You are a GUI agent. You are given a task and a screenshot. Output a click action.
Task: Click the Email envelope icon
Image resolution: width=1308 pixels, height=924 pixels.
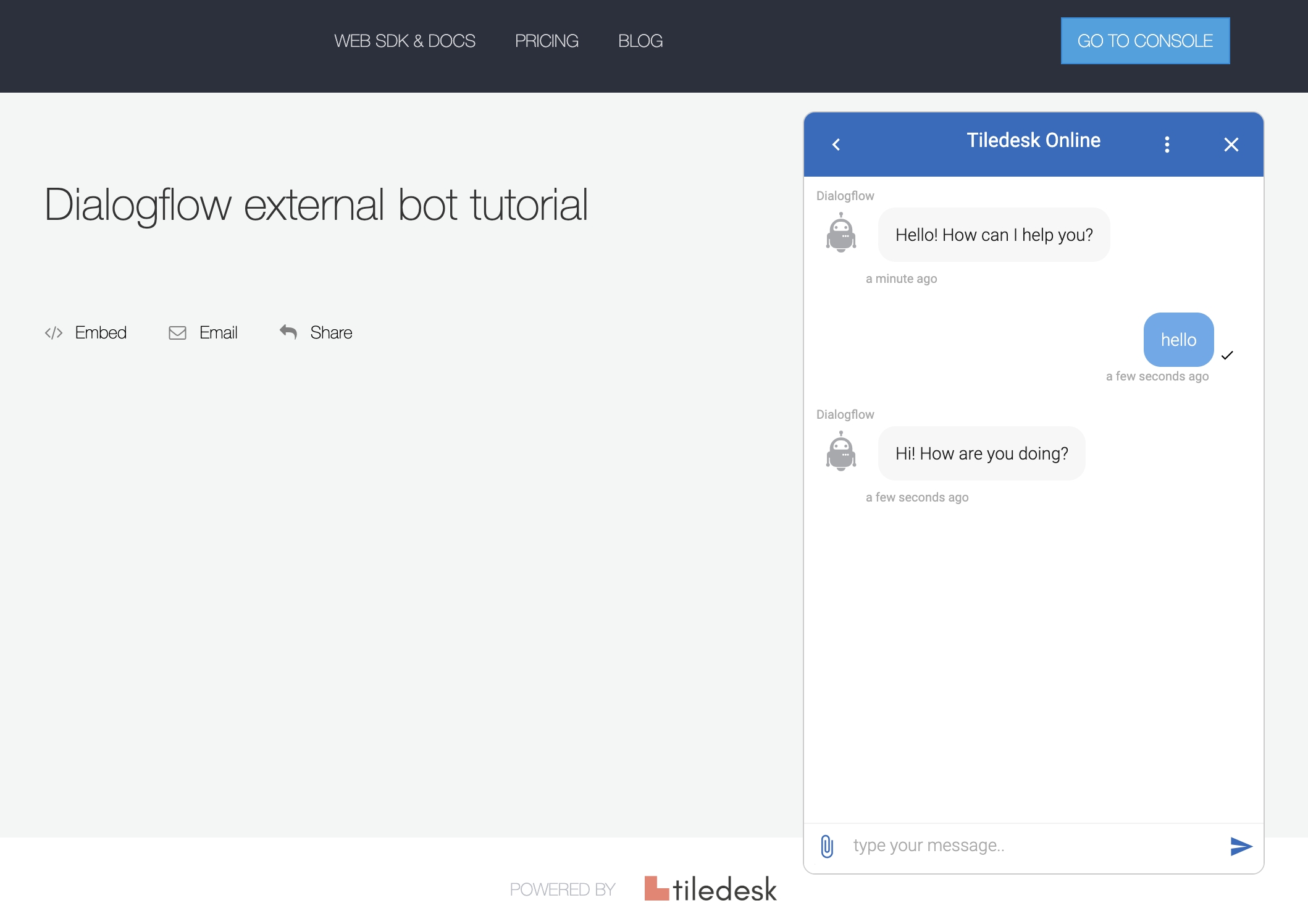177,333
